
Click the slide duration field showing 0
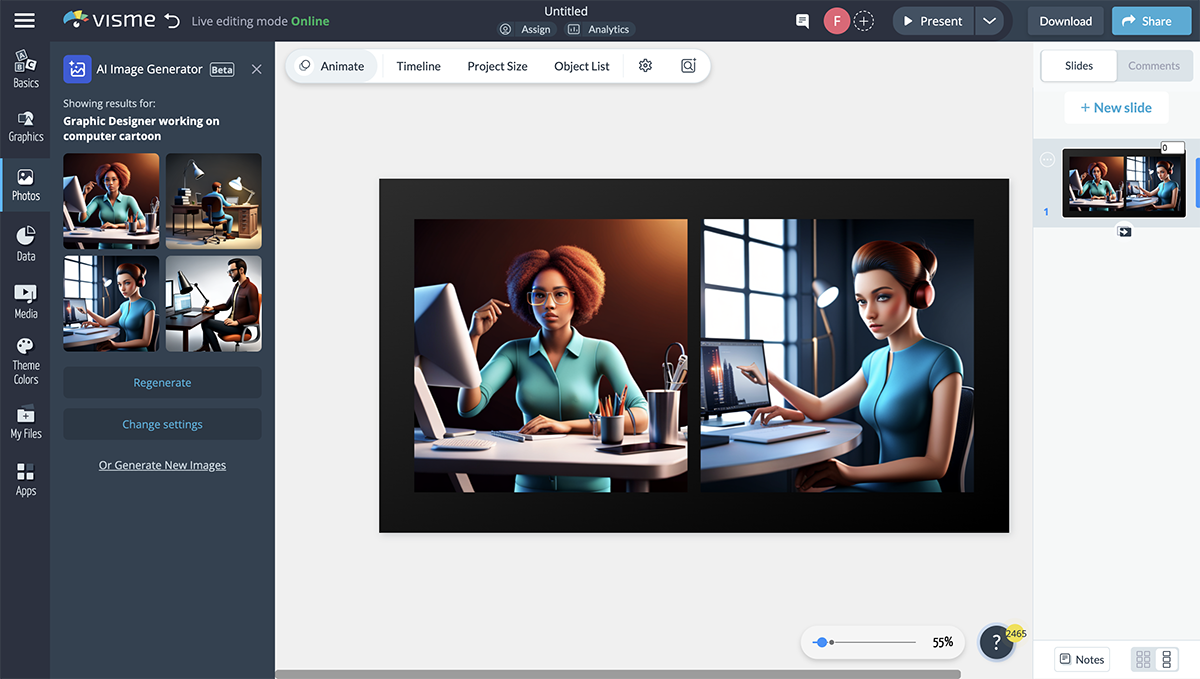(1172, 148)
